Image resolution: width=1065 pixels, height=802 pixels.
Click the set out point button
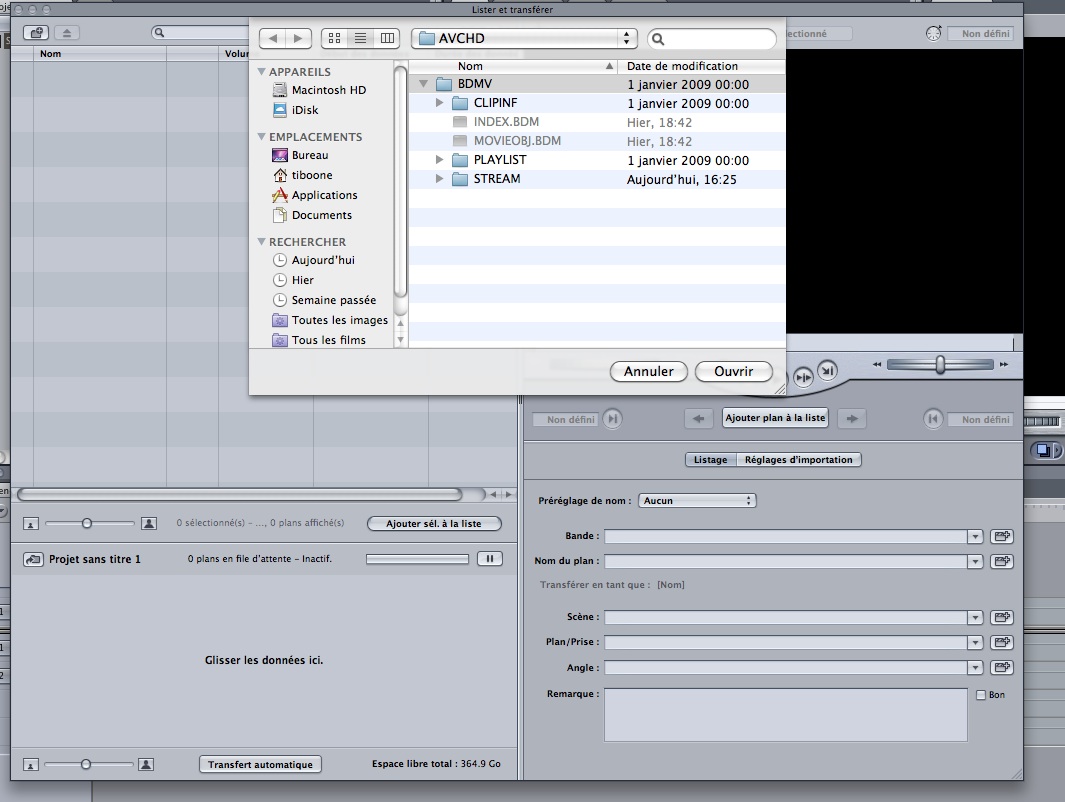[x=933, y=419]
